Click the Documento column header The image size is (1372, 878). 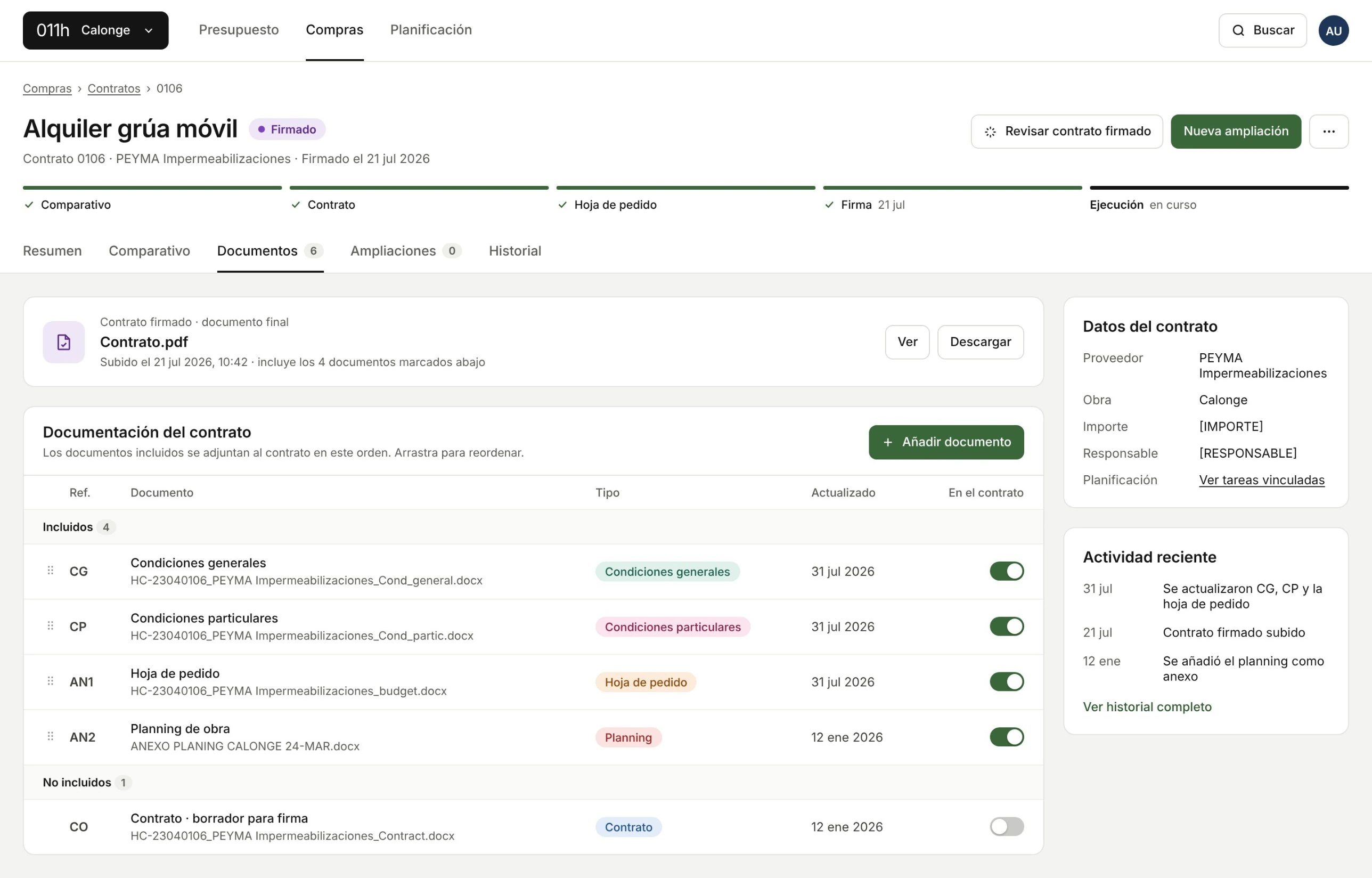pyautogui.click(x=162, y=493)
